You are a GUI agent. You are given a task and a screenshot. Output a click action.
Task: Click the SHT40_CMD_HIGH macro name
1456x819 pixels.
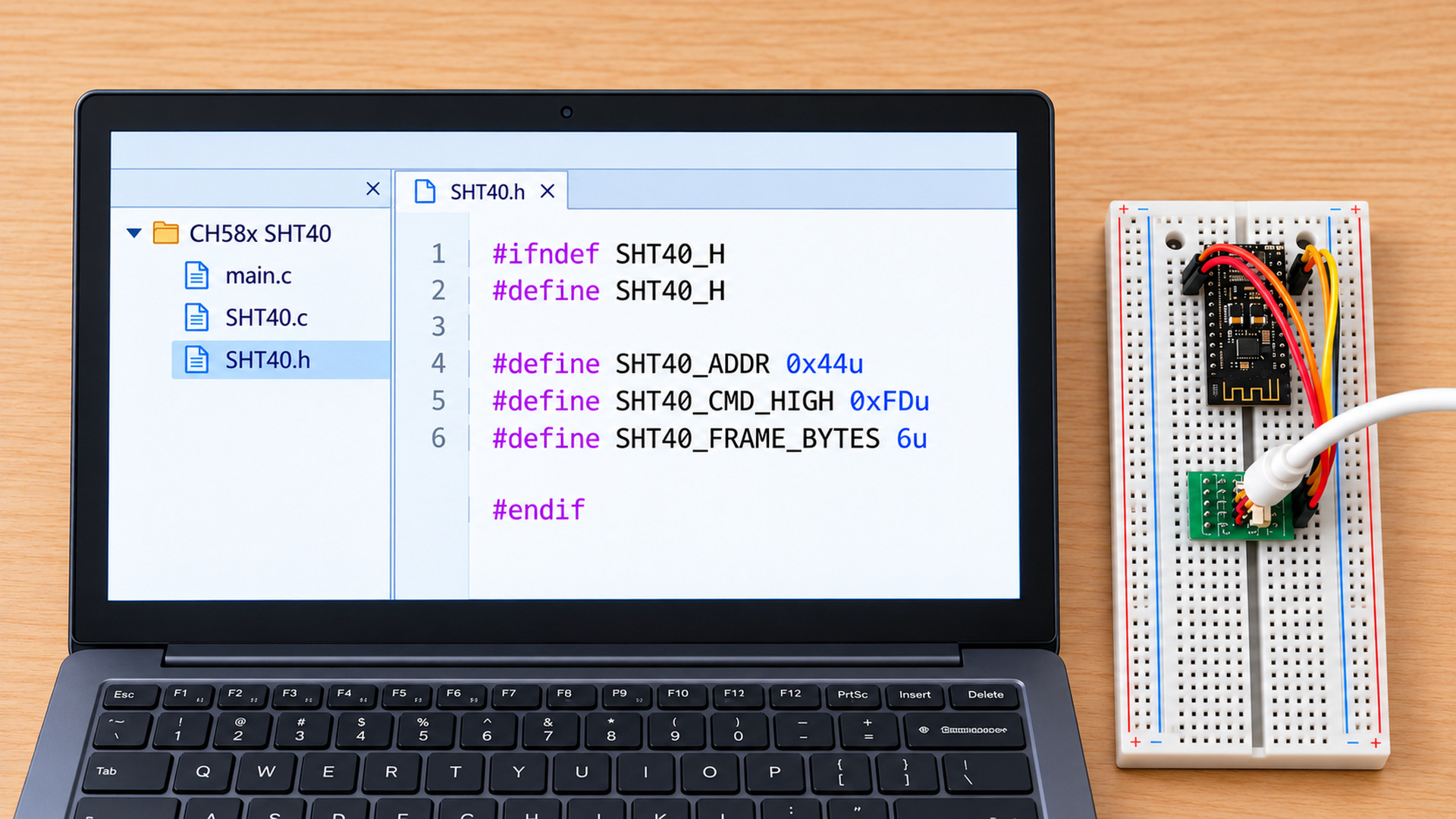(724, 401)
